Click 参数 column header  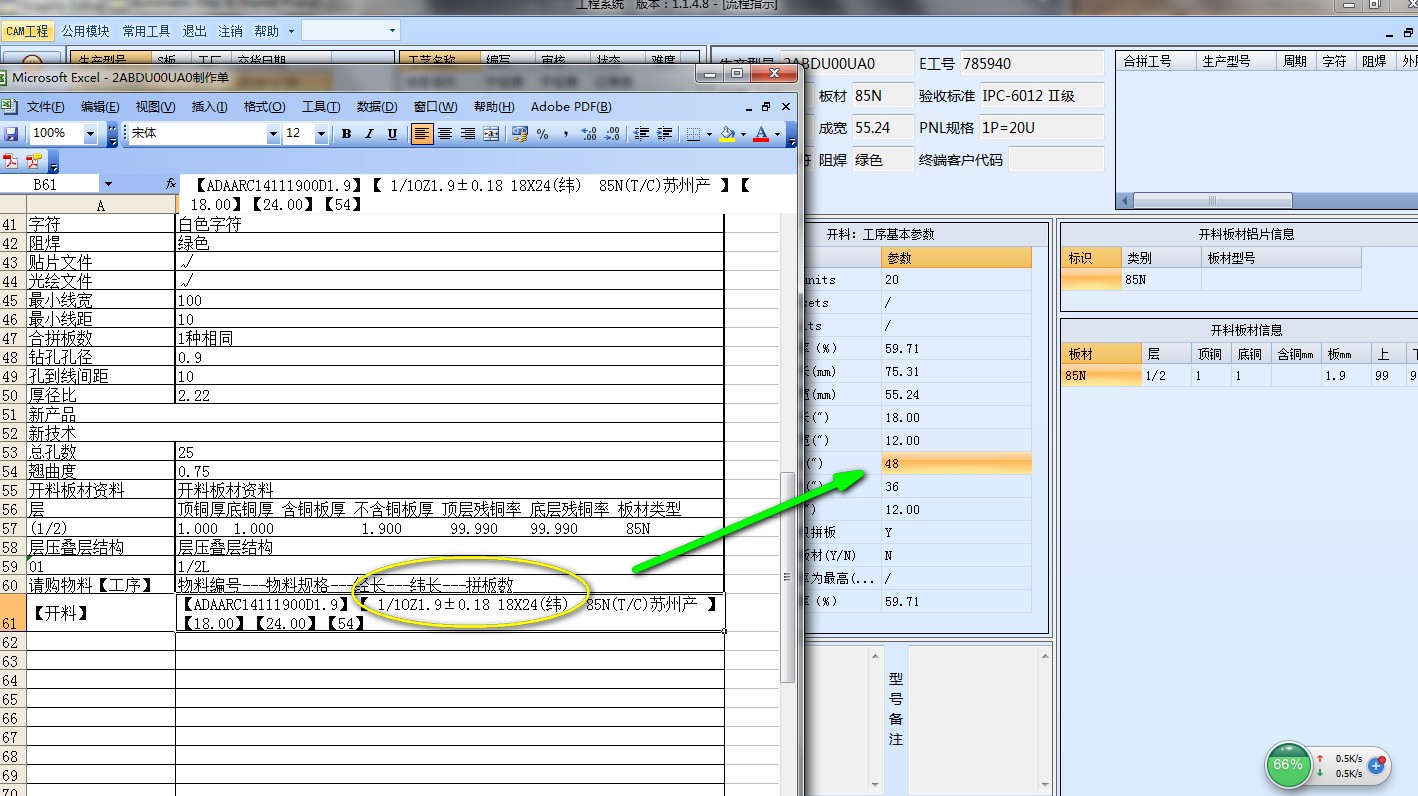pyautogui.click(x=956, y=257)
